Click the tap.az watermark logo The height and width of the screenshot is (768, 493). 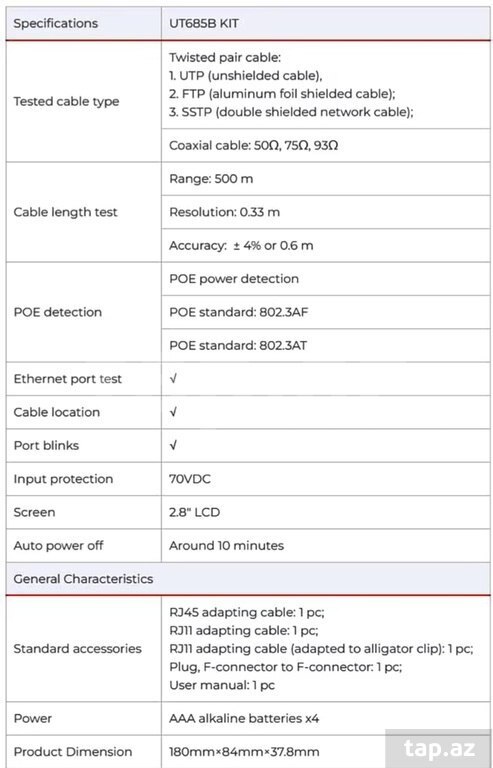click(440, 748)
